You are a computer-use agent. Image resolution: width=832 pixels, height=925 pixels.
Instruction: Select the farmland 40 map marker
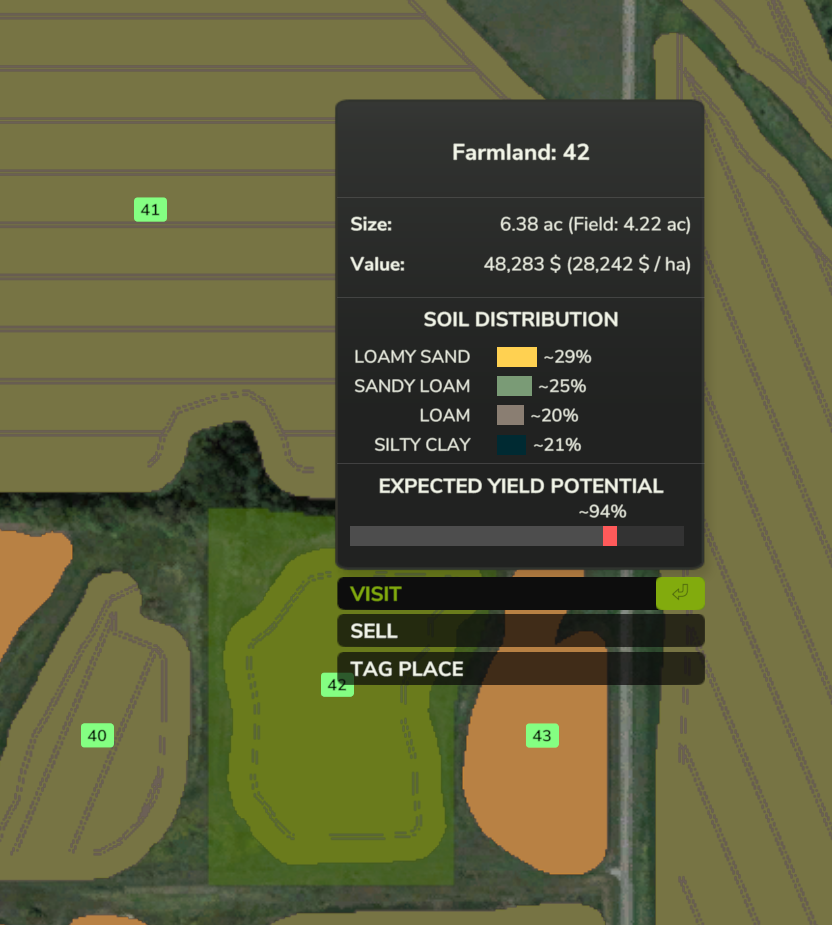(x=97, y=736)
